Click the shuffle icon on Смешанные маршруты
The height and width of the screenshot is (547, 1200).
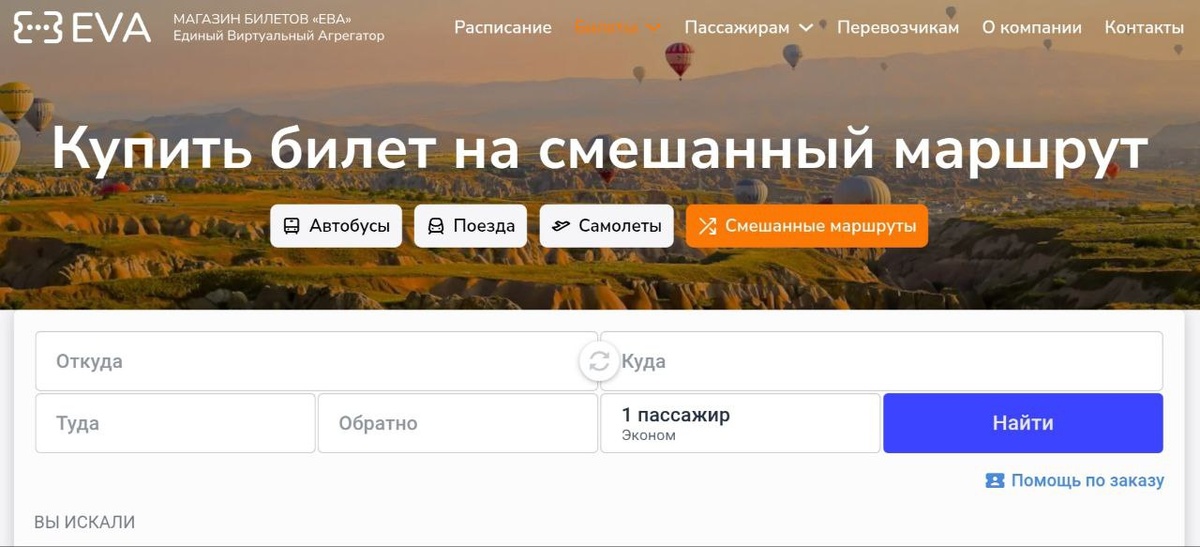[707, 226]
